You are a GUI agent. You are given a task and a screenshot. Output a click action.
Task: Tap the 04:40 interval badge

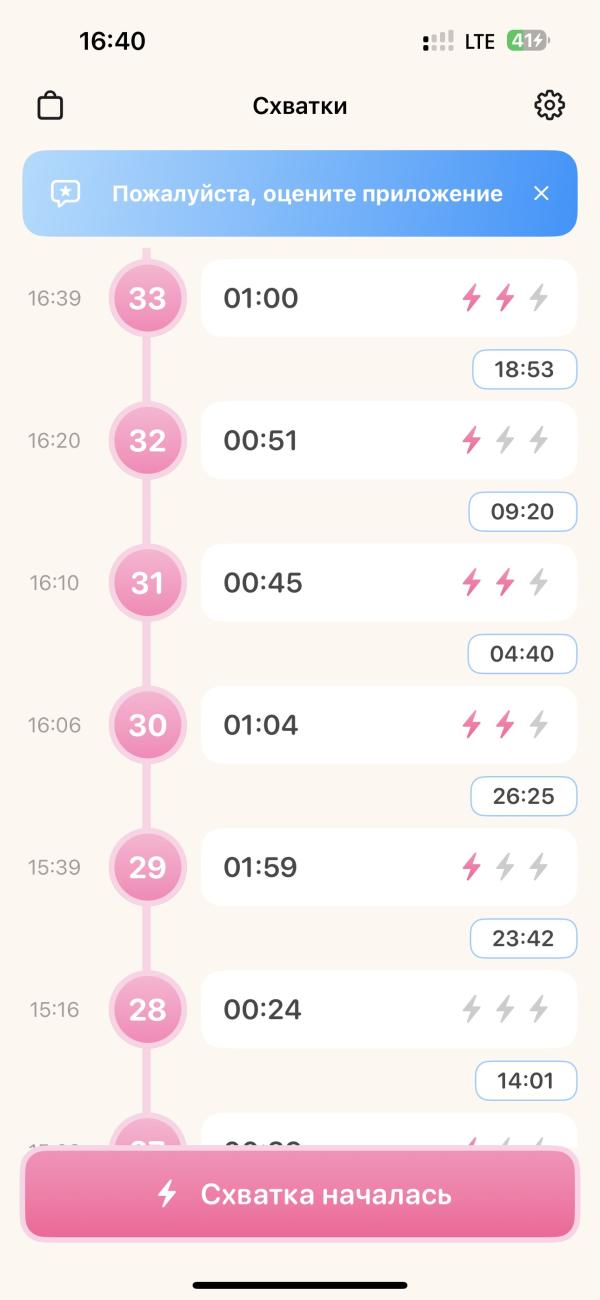tap(522, 654)
